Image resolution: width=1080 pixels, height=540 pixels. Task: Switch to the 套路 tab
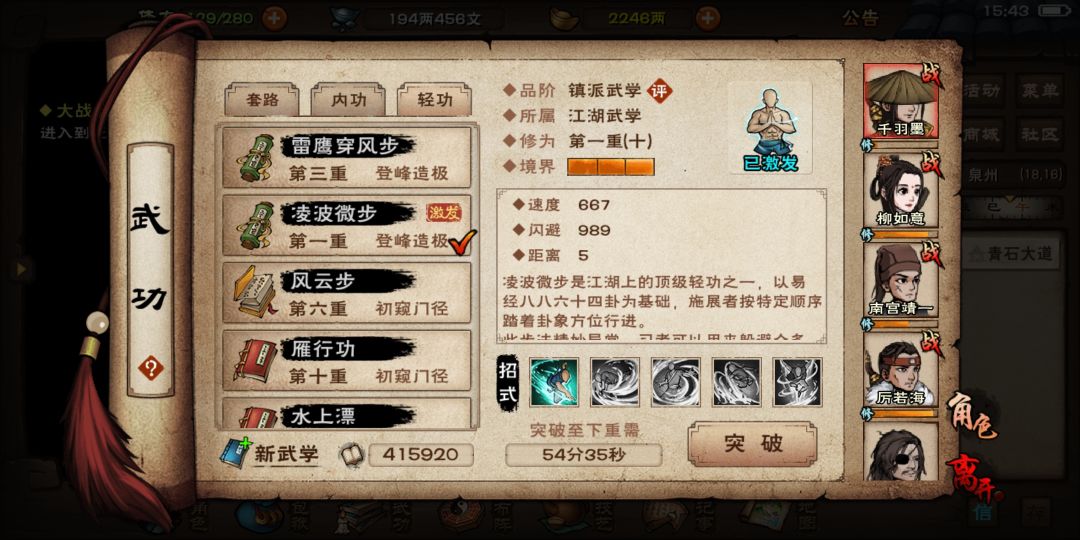(262, 100)
